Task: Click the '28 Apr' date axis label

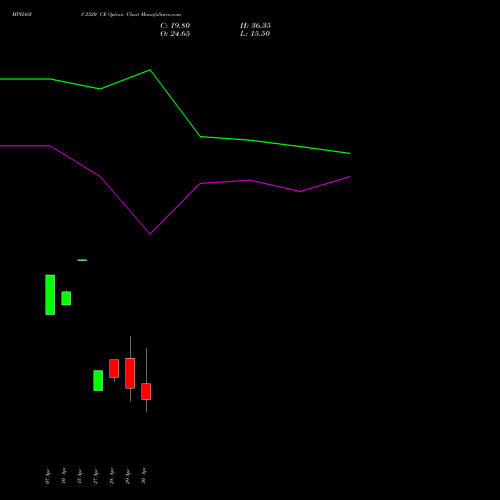Action: (112, 476)
